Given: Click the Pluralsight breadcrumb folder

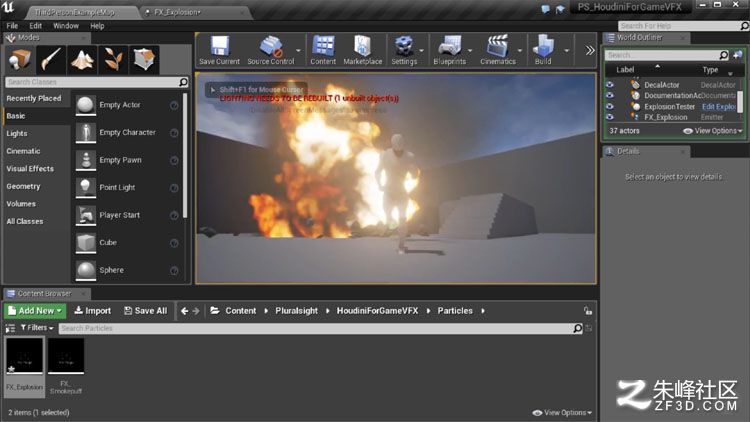Looking at the screenshot, I should 296,311.
